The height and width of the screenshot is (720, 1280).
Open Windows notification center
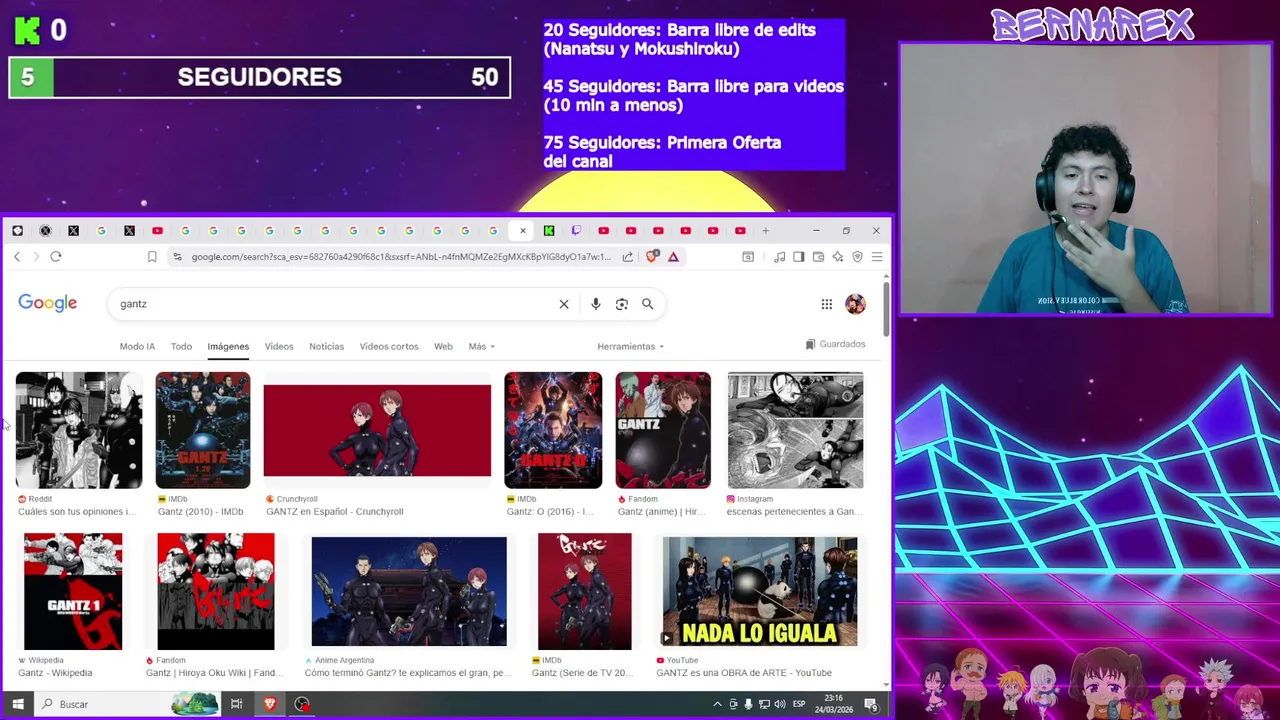[871, 704]
